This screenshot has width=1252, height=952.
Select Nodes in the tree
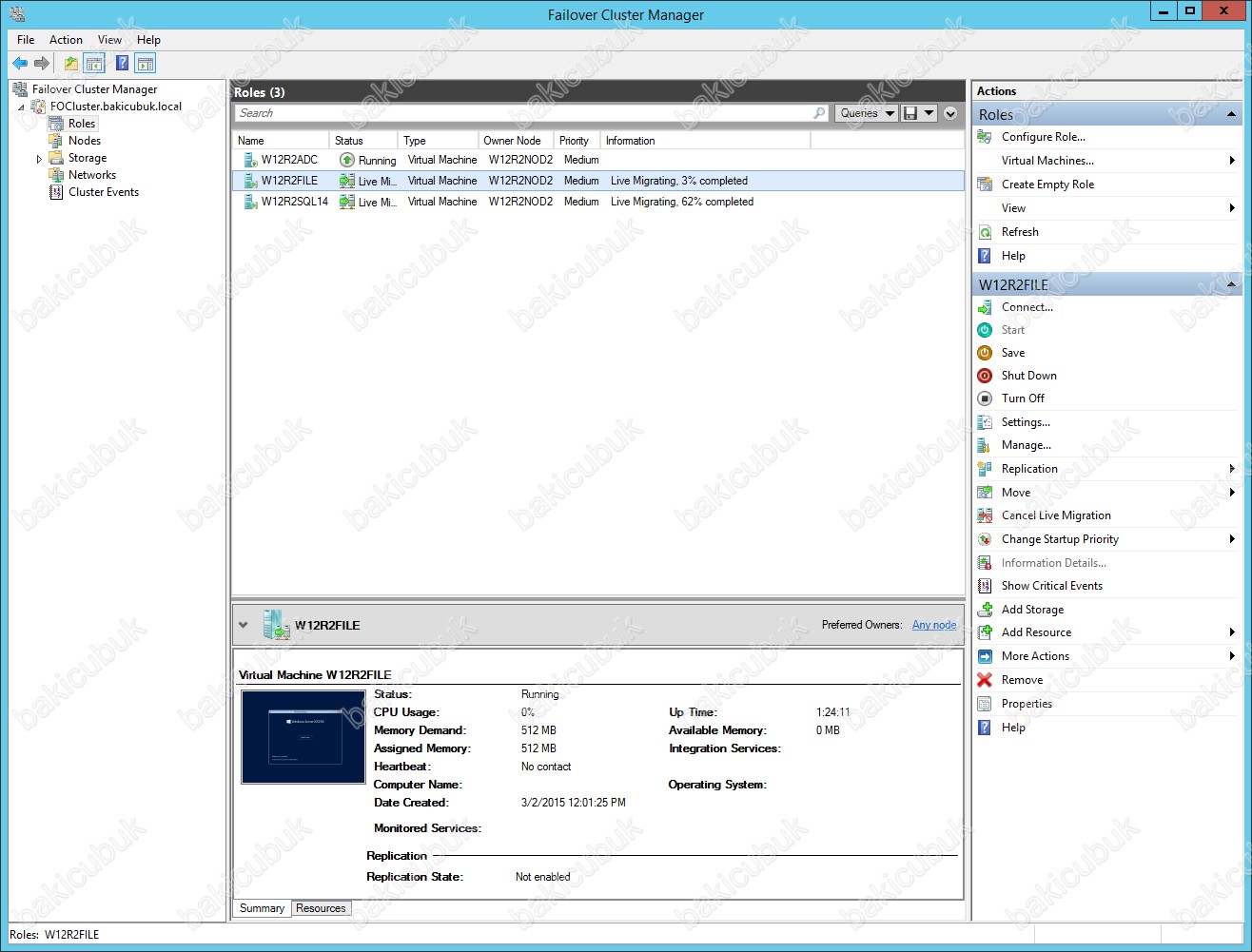click(85, 141)
